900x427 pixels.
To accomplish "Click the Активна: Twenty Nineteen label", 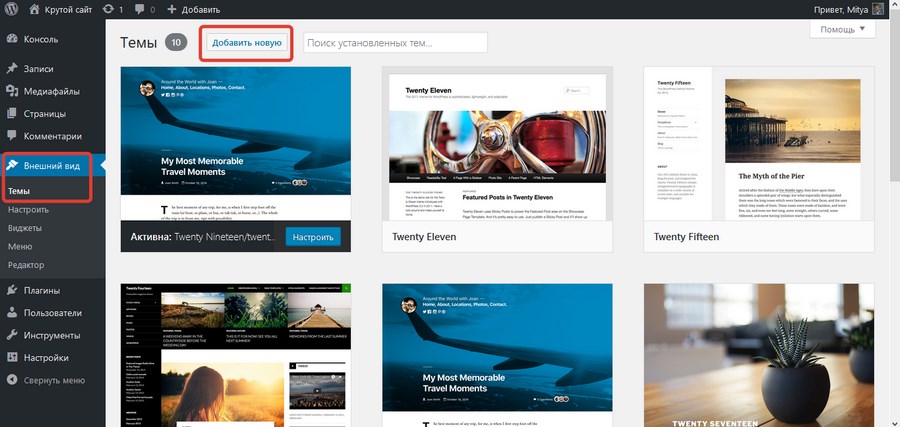I will [203, 236].
